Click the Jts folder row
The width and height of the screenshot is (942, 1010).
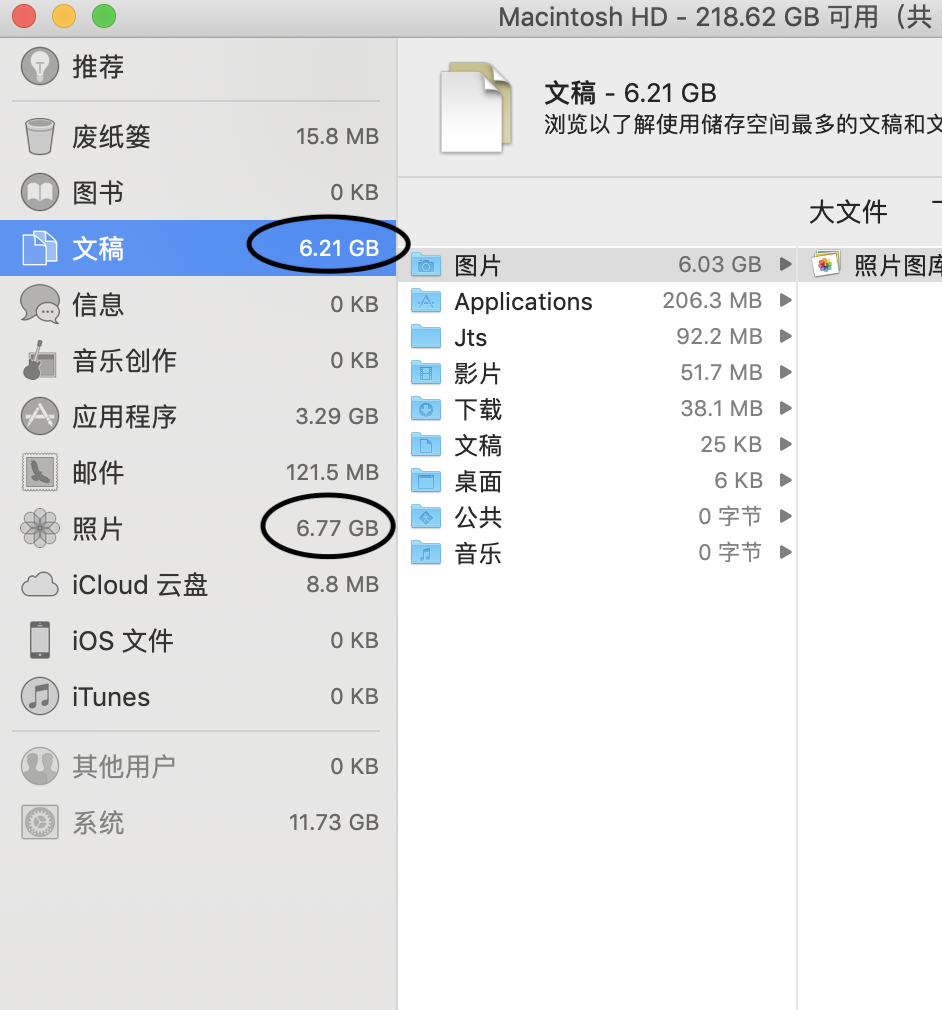(600, 337)
